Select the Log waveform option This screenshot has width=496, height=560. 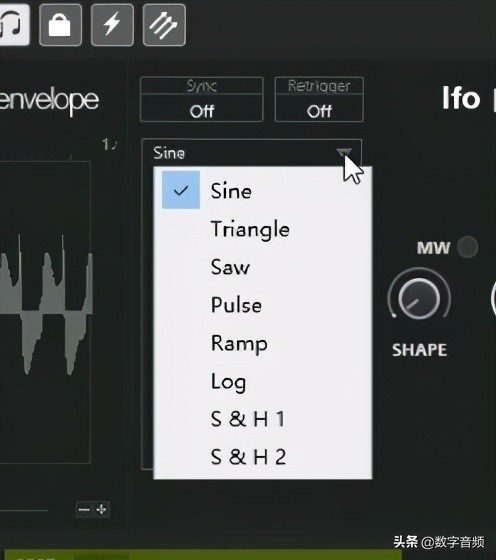pyautogui.click(x=263, y=381)
